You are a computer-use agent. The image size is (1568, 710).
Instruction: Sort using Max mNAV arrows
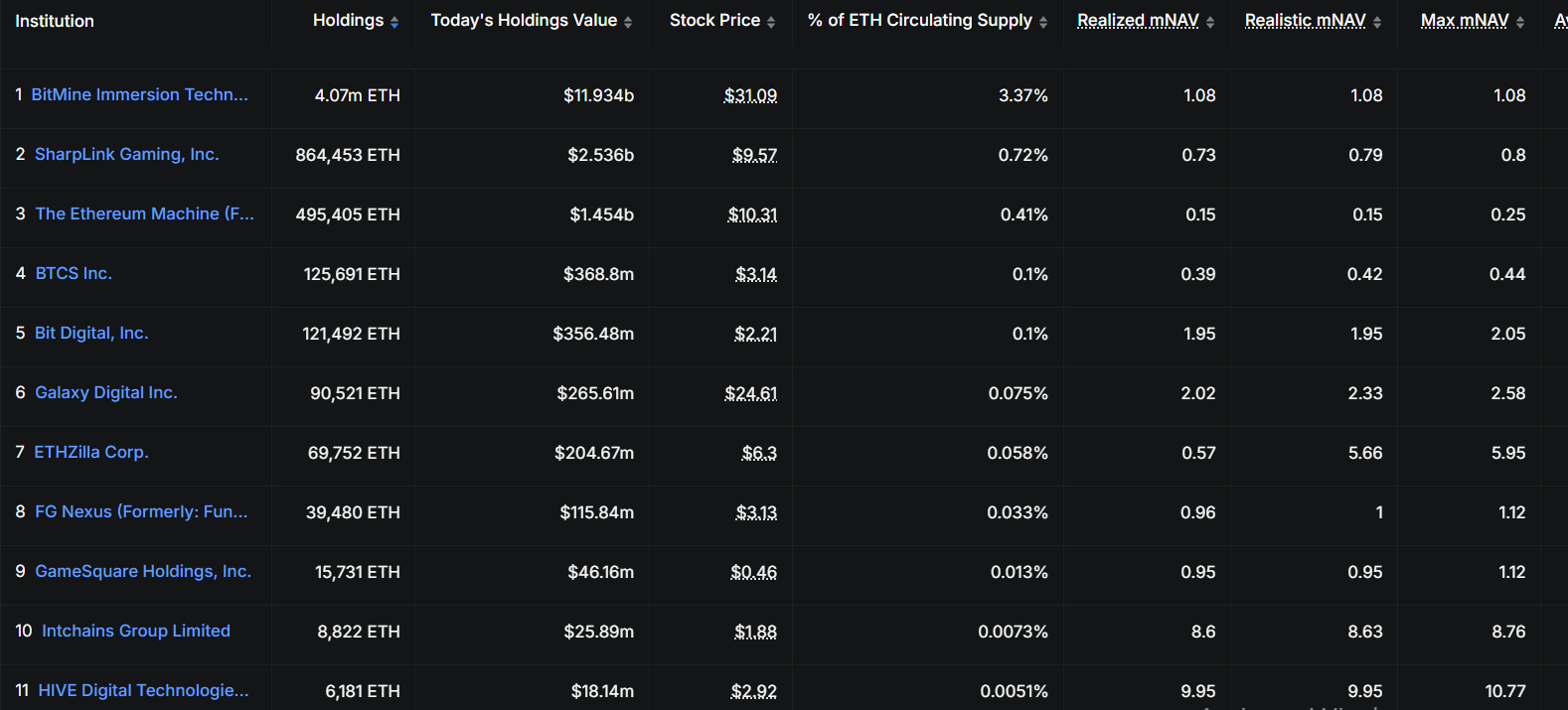(1520, 22)
